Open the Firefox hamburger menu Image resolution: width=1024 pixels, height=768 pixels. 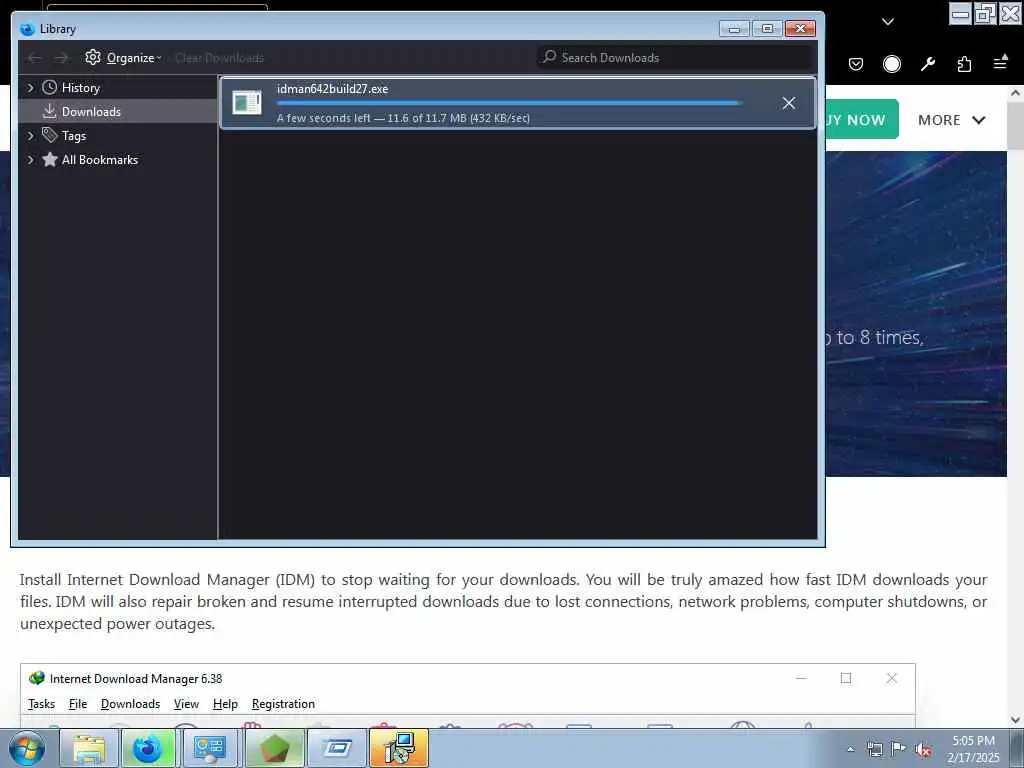coord(1000,63)
